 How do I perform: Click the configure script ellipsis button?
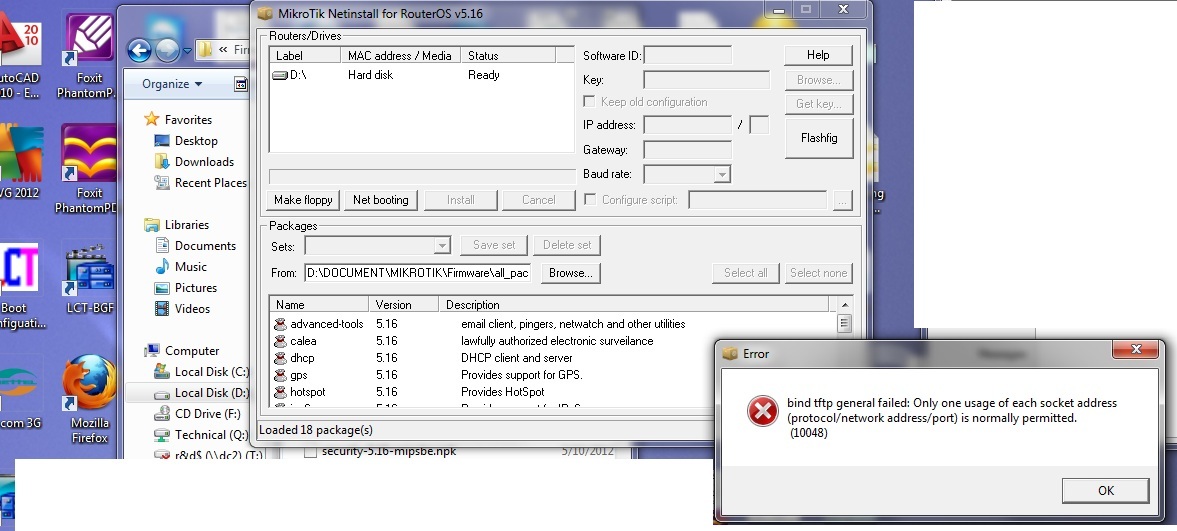[x=842, y=200]
